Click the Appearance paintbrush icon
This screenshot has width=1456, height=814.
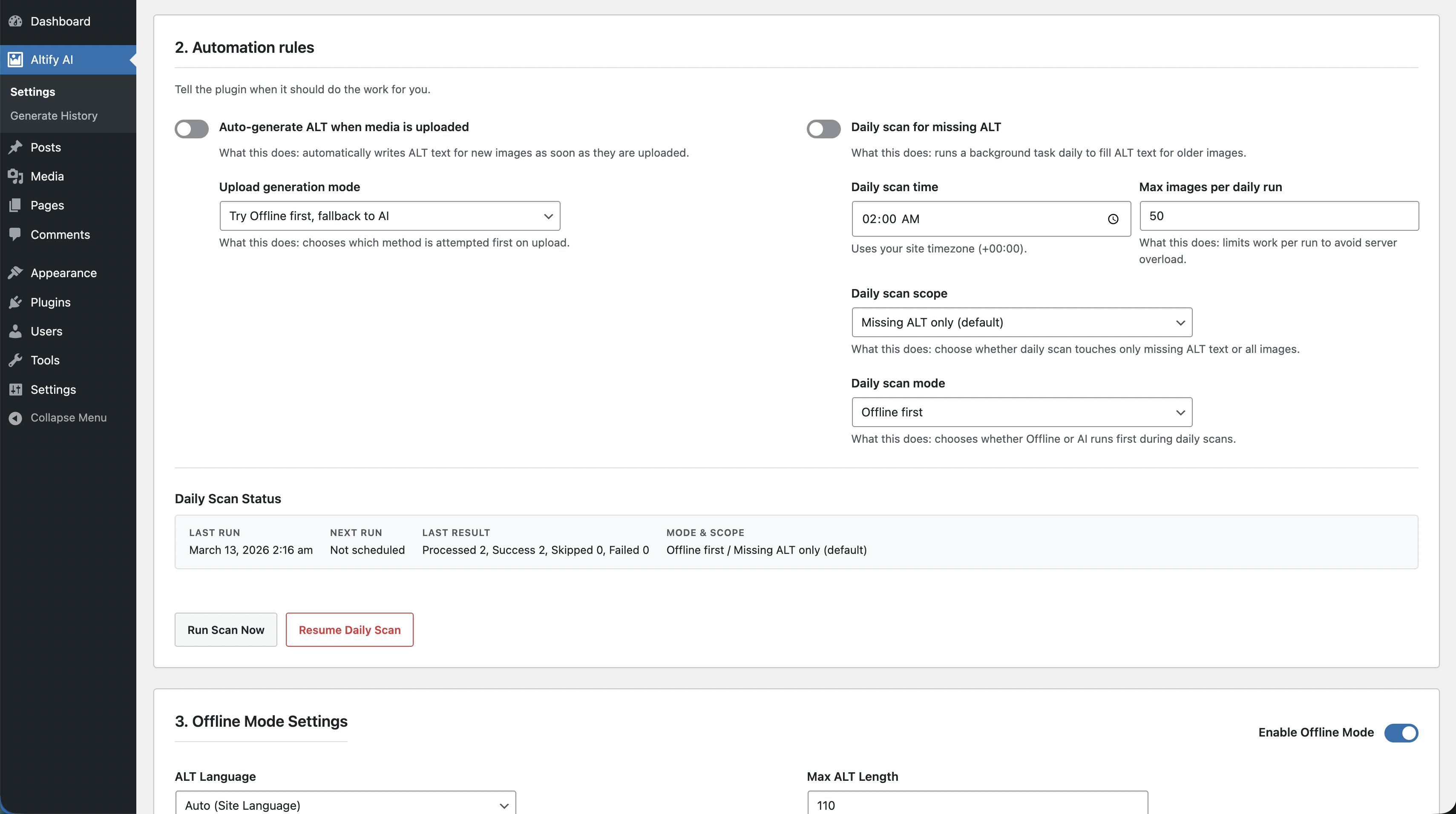(x=15, y=273)
